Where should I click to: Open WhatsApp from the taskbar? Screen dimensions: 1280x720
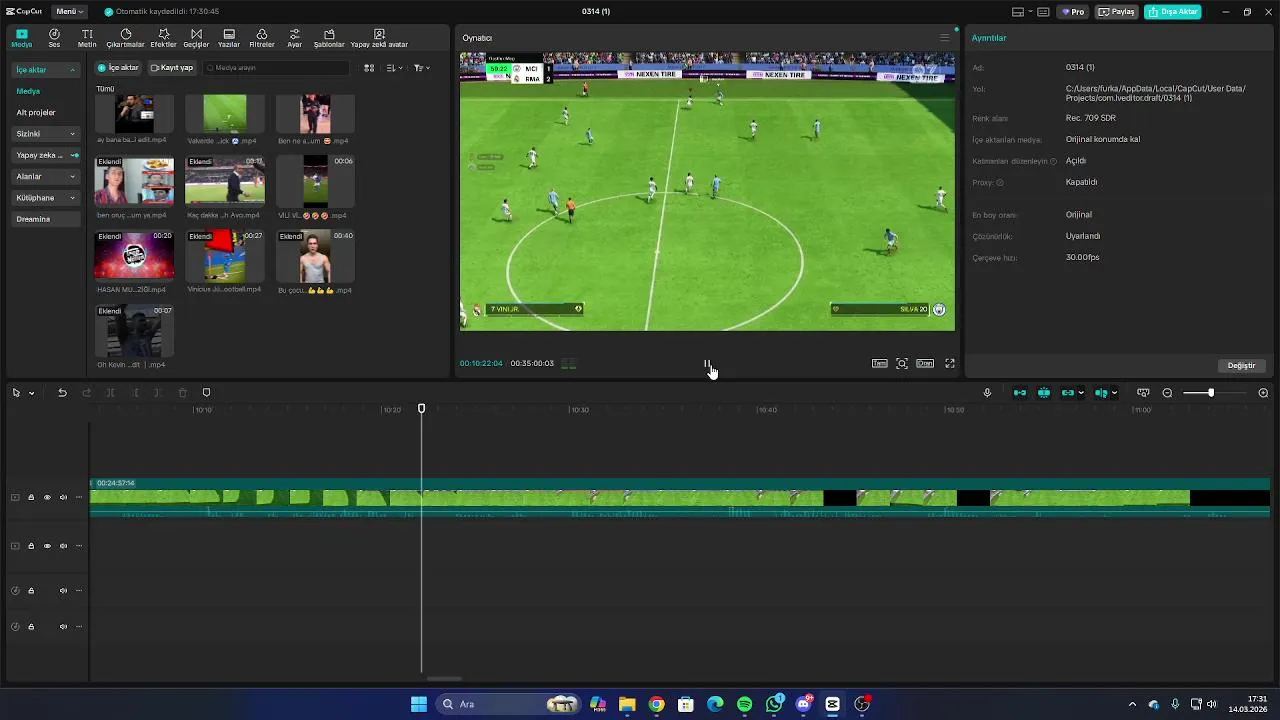774,704
